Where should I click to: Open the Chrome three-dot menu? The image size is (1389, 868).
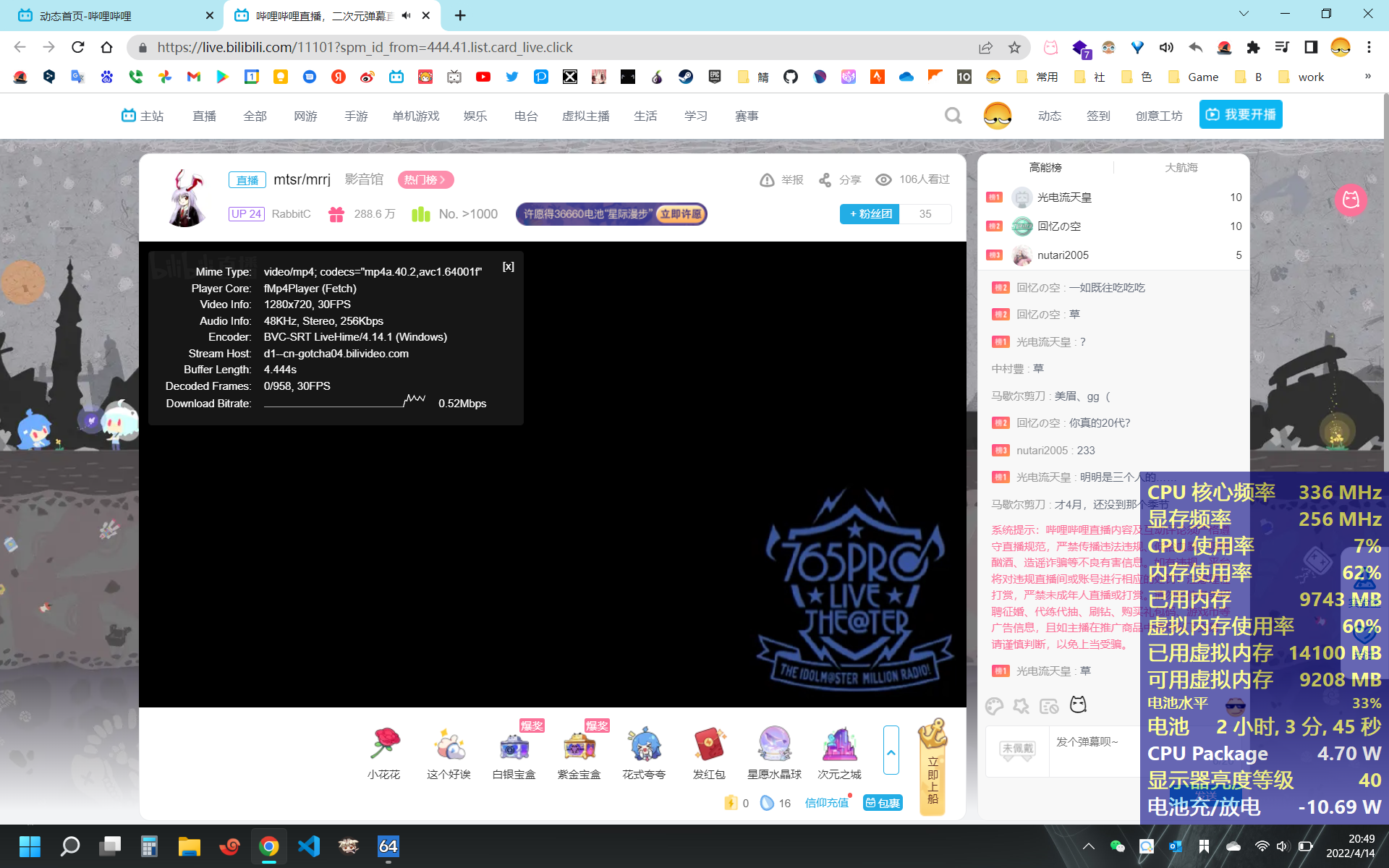[1369, 47]
